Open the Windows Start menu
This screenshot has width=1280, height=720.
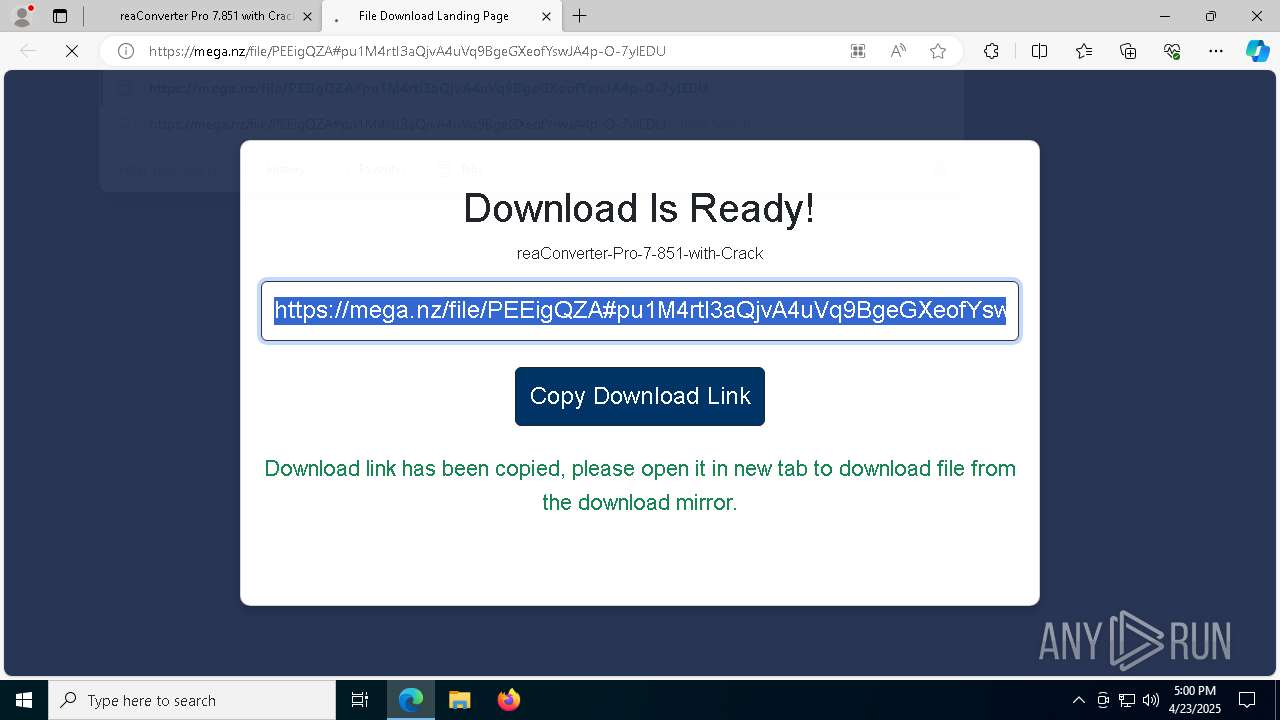[24, 700]
